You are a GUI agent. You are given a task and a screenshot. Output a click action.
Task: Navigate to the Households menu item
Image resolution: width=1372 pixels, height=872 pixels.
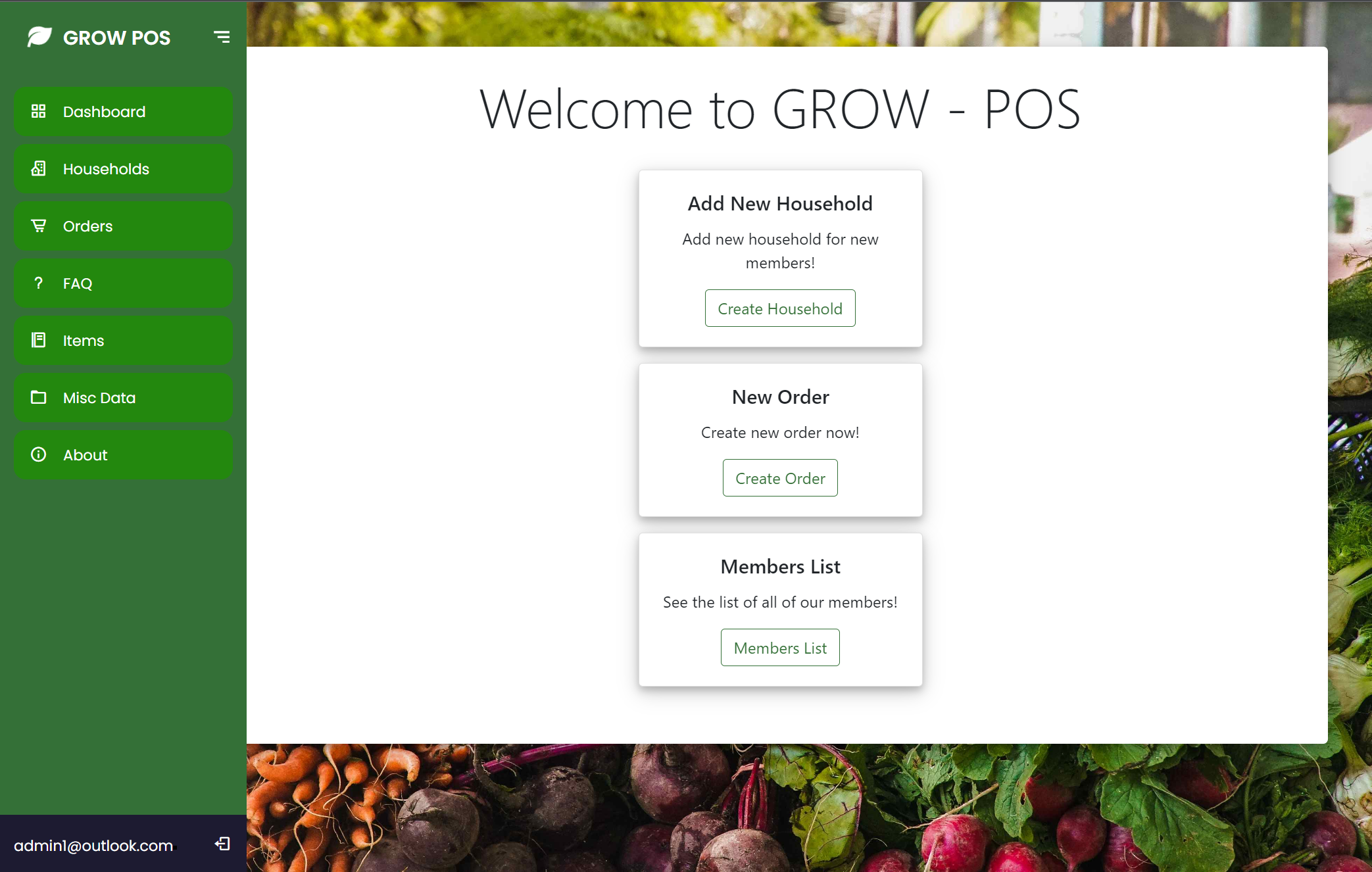pyautogui.click(x=119, y=168)
